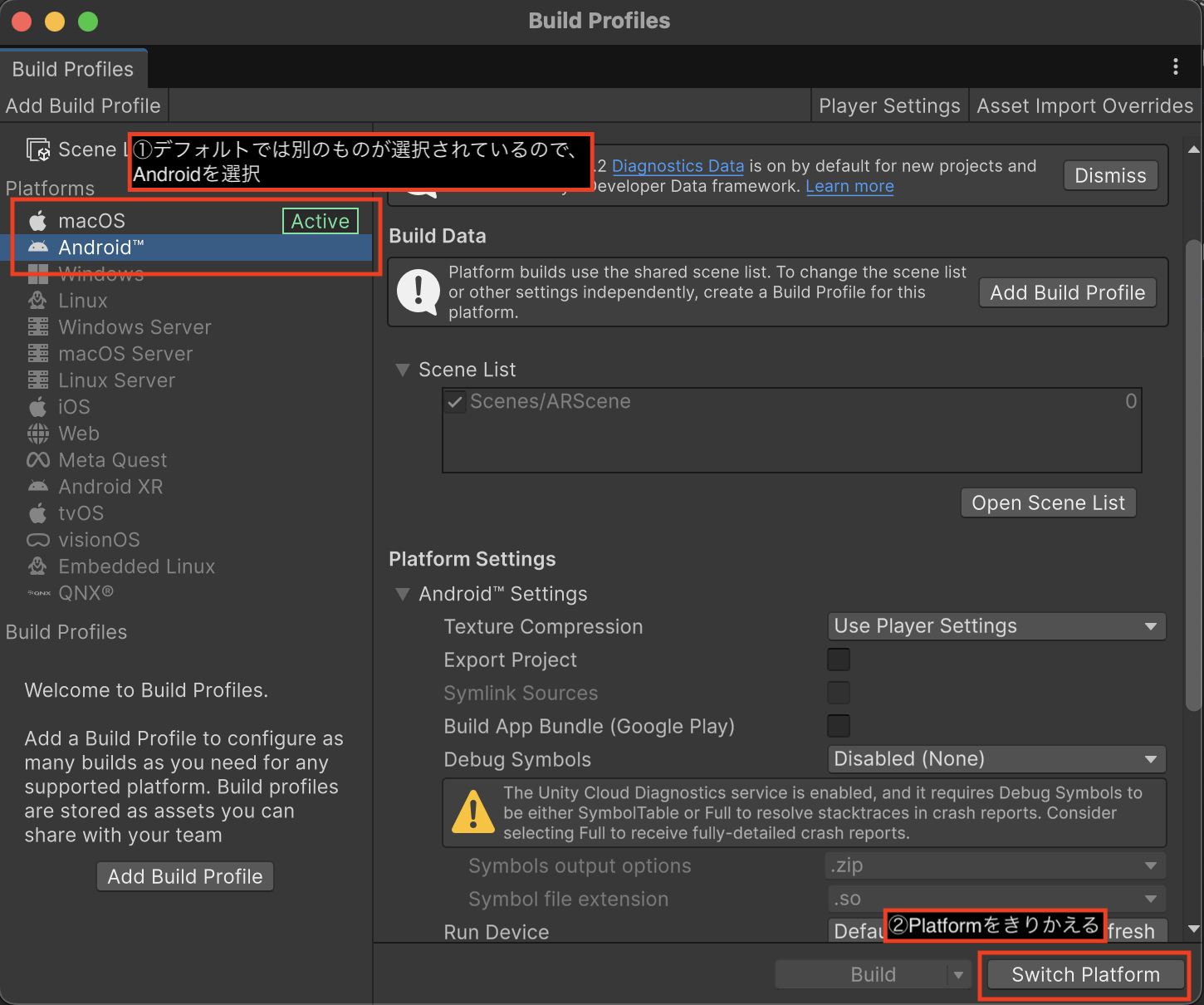The height and width of the screenshot is (1005, 1204).
Task: Open Asset Import Overrides
Action: point(1084,106)
